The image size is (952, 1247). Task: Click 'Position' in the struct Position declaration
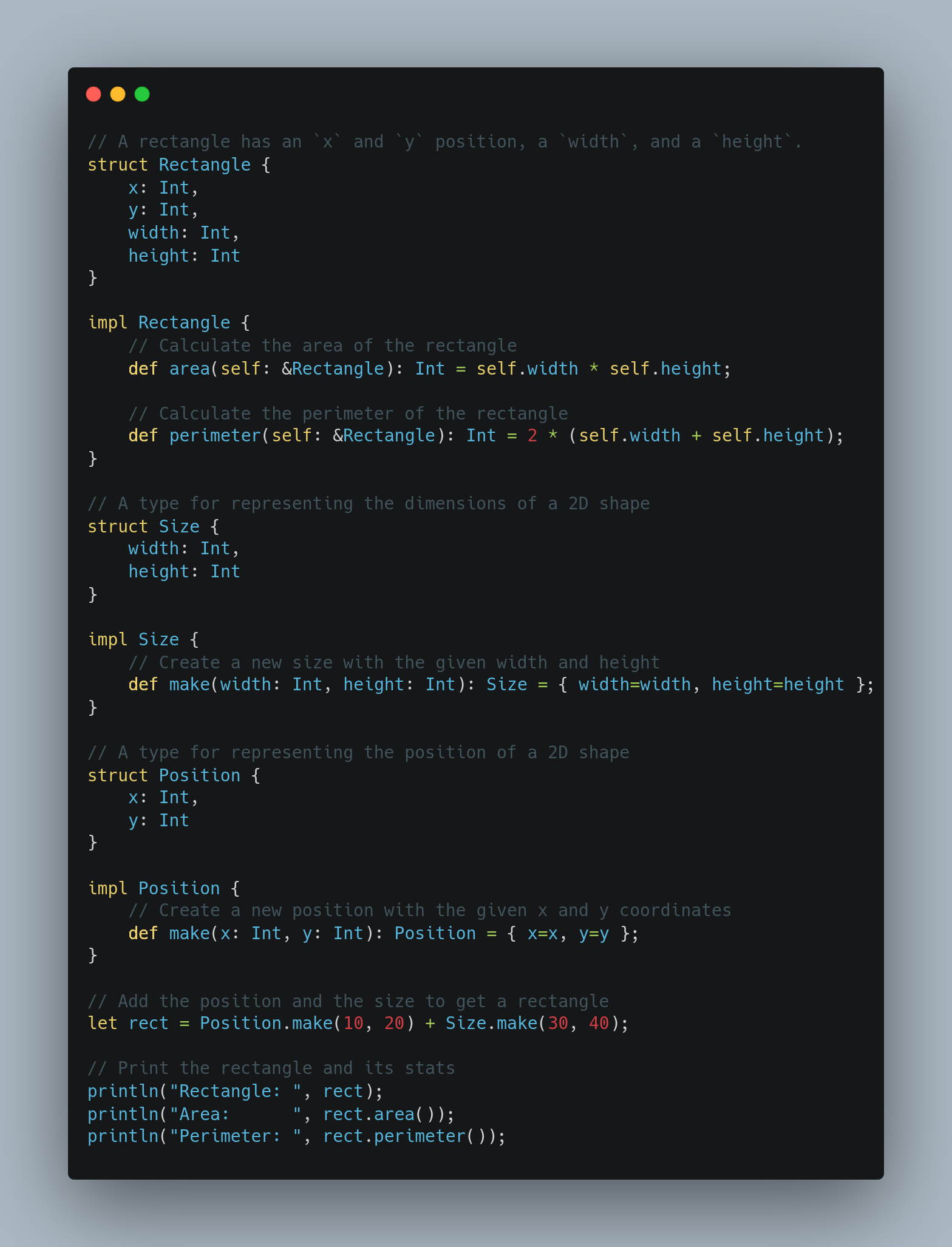(200, 776)
